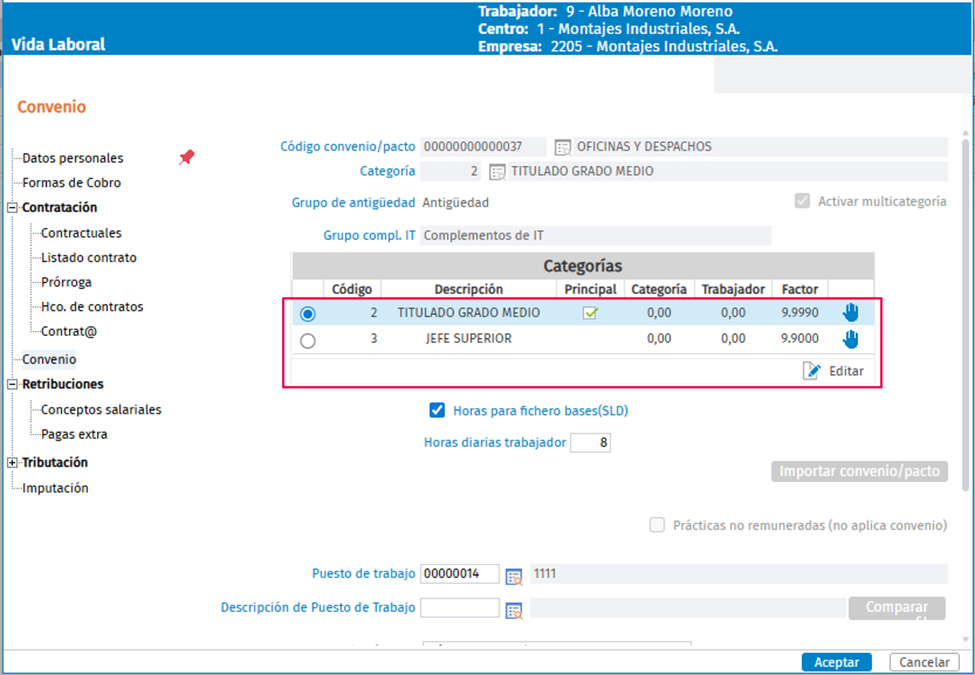Click the Aceptar button

click(836, 663)
